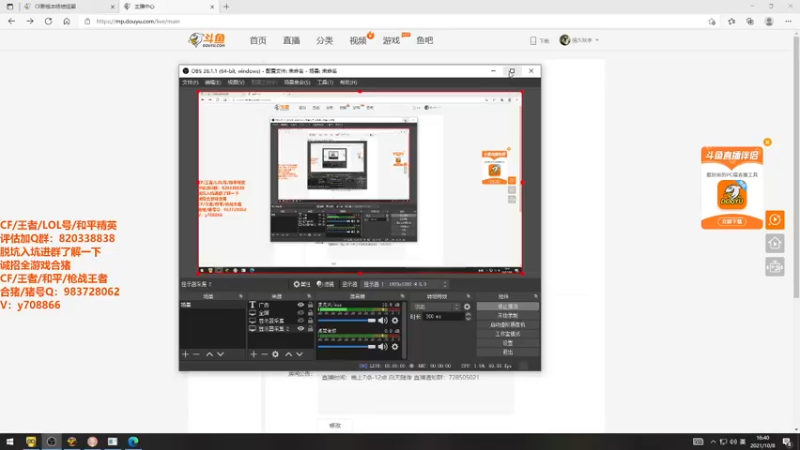Adjust the 麦克风/Aux volume slider

point(347,320)
